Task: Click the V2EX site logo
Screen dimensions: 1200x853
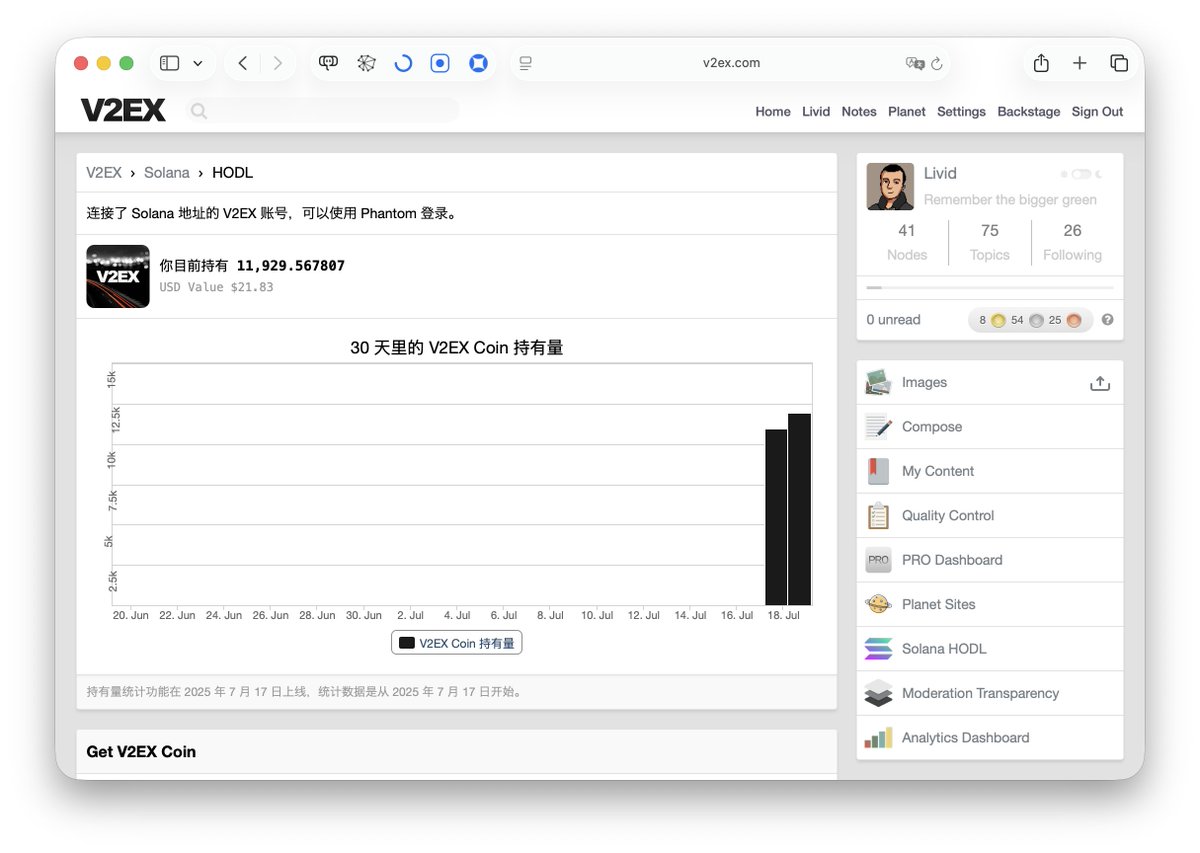Action: (123, 110)
